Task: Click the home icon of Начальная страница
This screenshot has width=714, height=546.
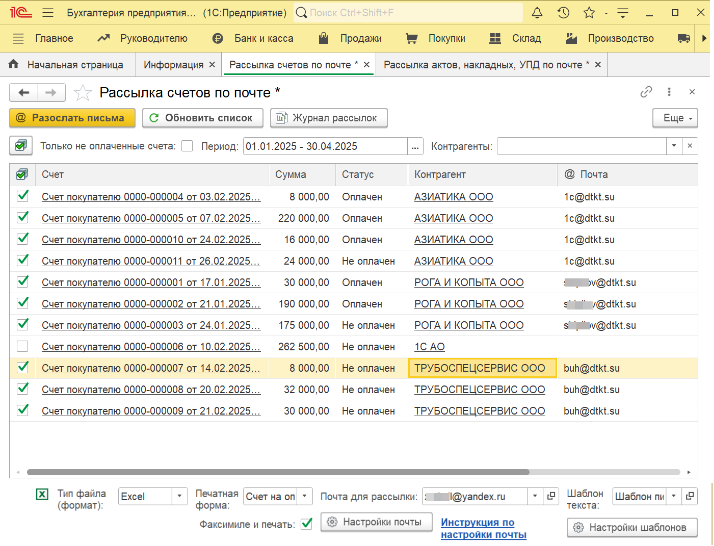Action: coord(14,64)
